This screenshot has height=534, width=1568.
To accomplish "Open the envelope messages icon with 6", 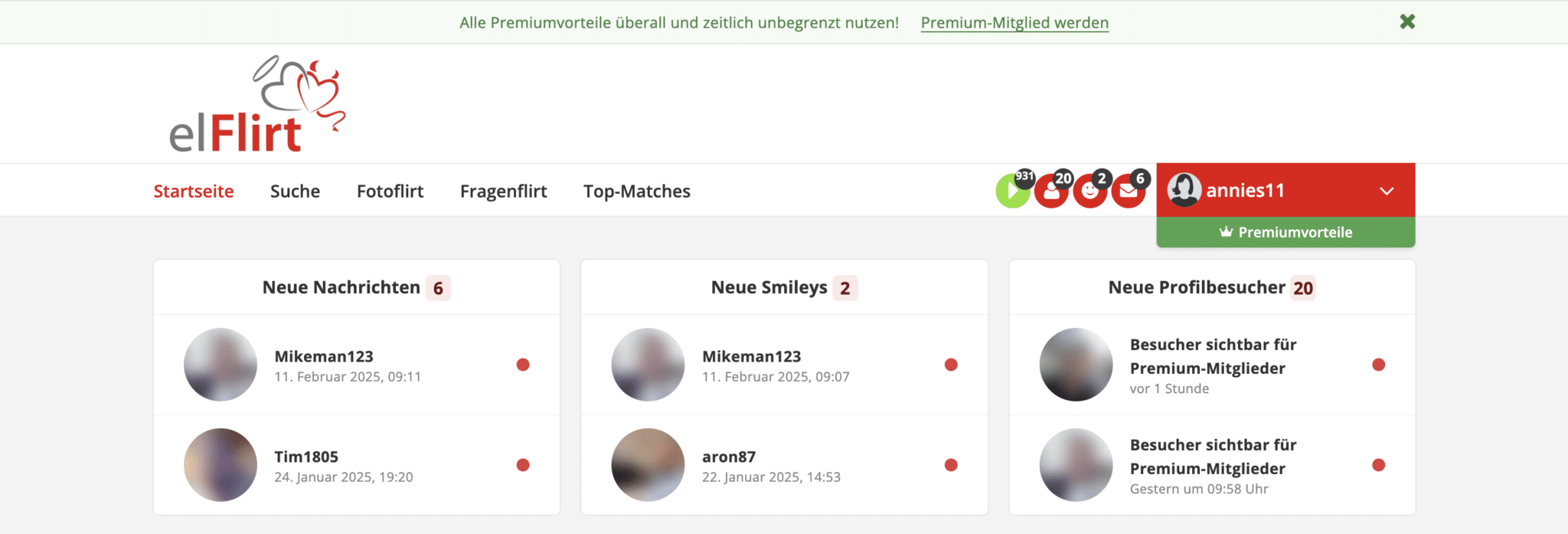I will (1129, 191).
